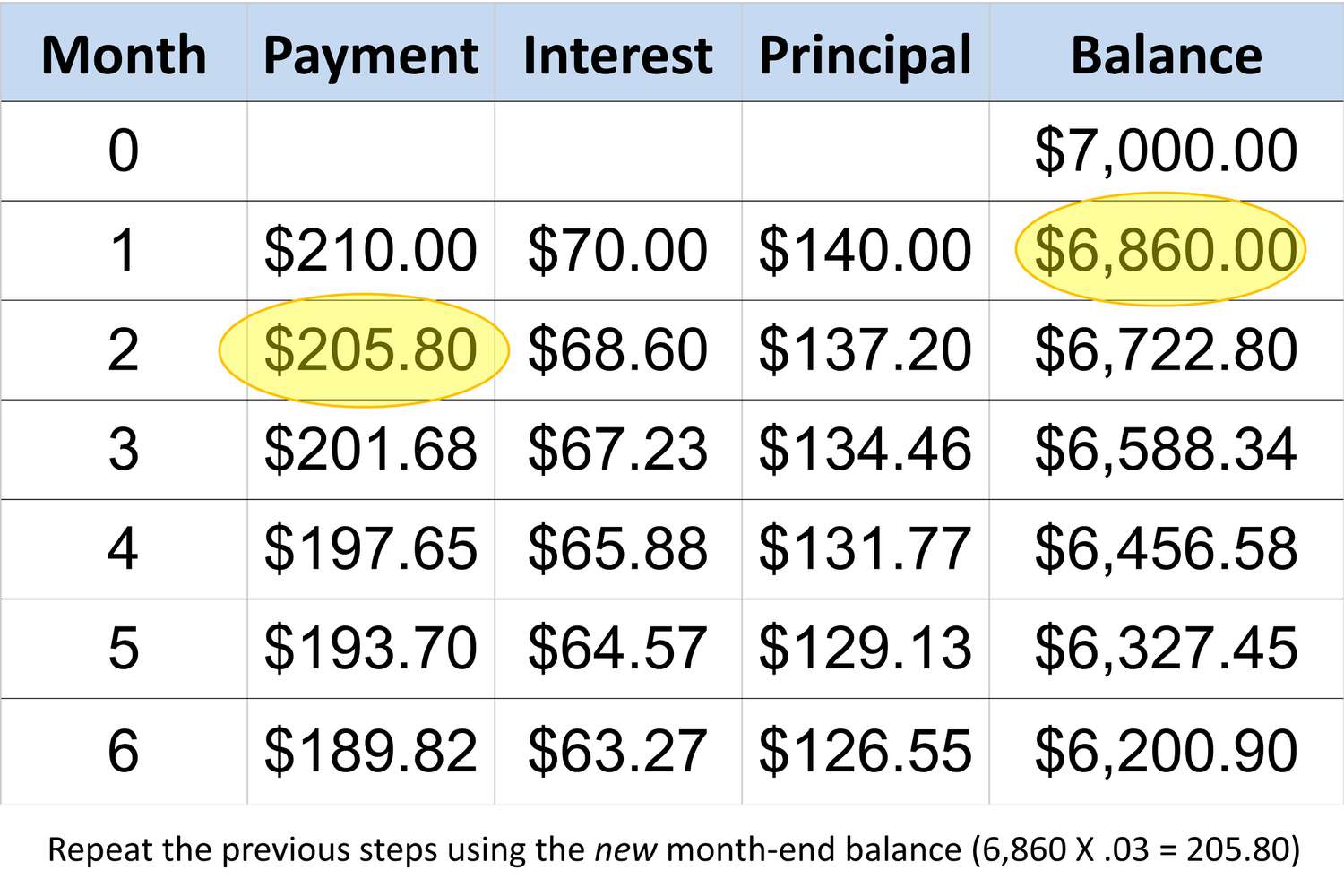Click the $193.70 payment cell
1344x896 pixels.
(x=370, y=648)
